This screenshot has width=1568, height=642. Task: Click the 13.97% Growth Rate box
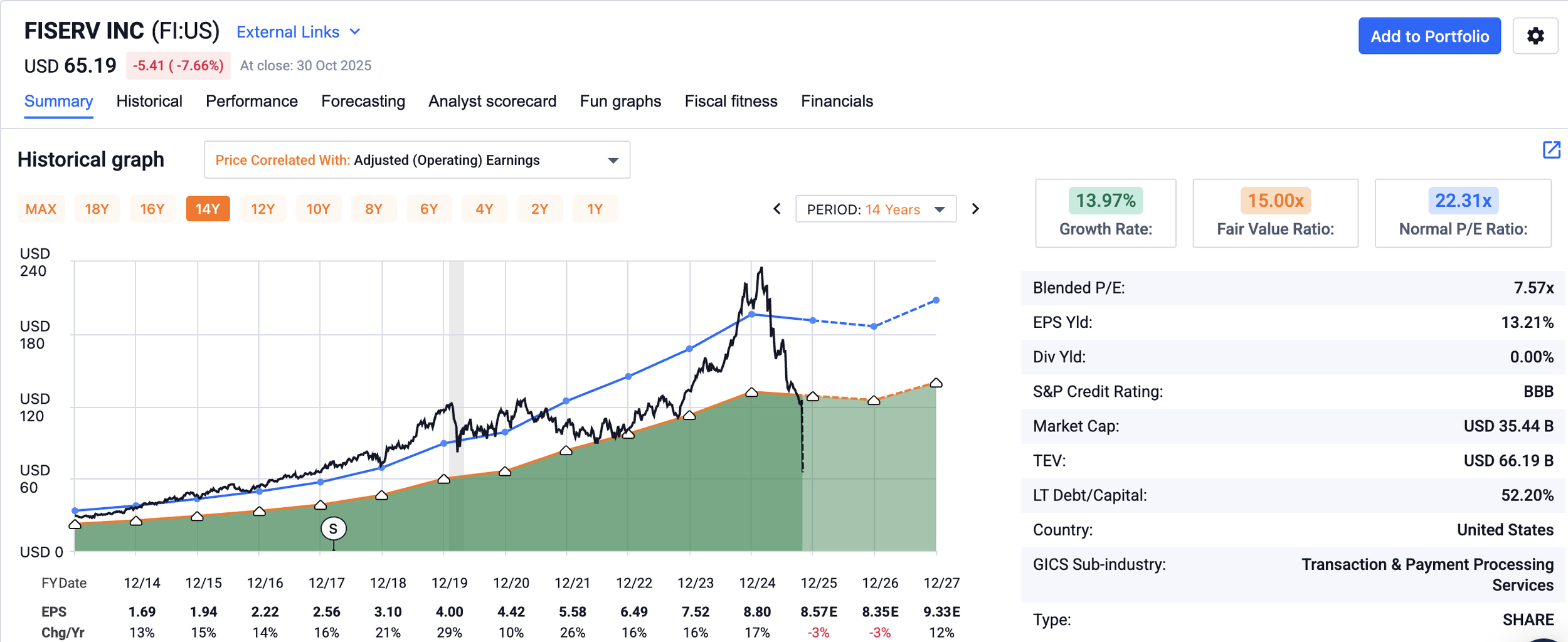(1105, 213)
